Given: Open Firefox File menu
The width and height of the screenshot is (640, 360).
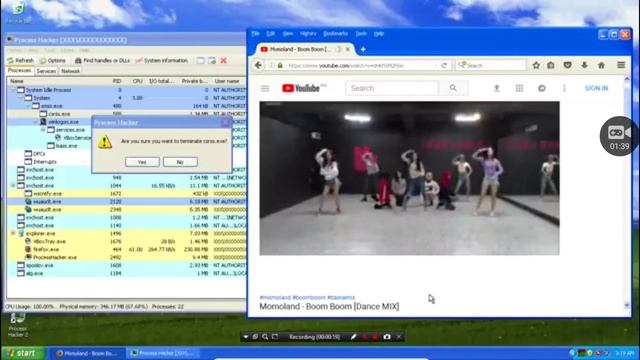Looking at the screenshot, I should (256, 33).
